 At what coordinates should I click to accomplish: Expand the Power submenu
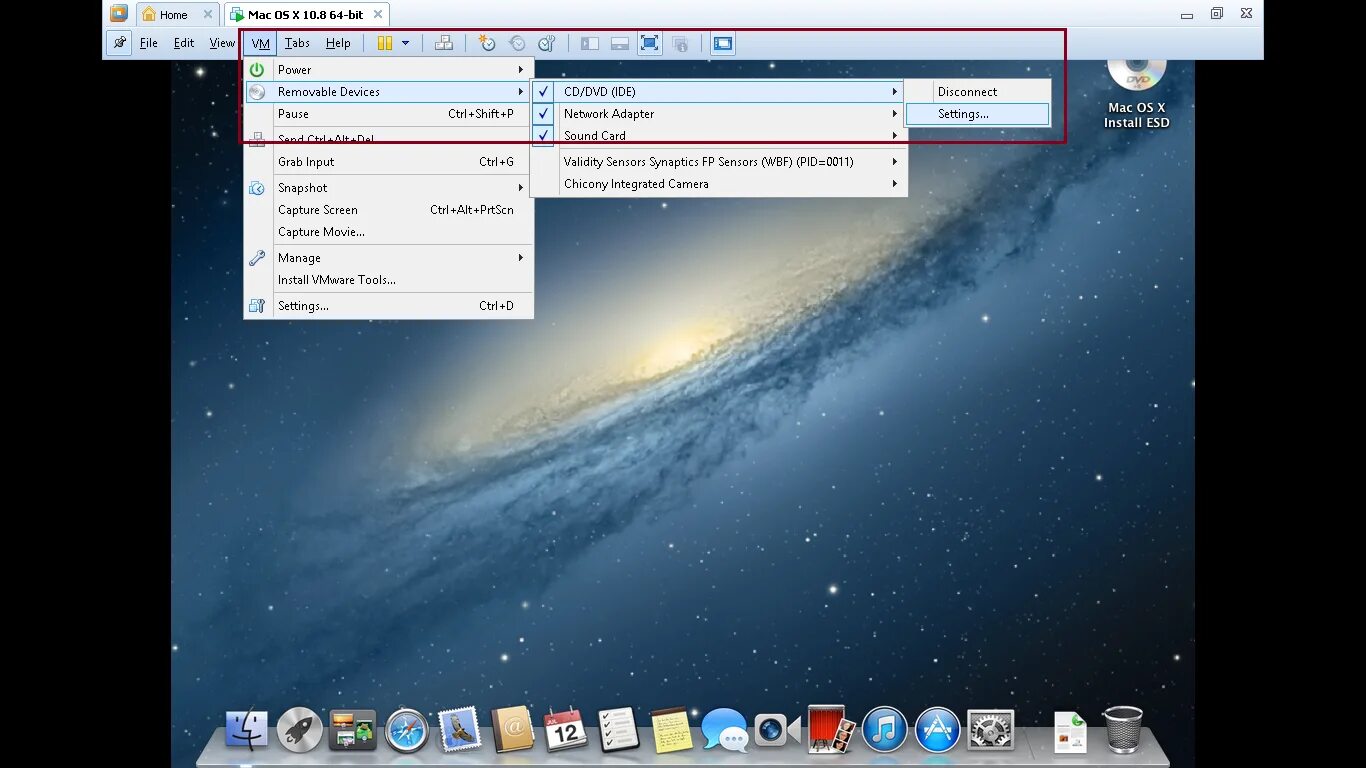tap(389, 70)
